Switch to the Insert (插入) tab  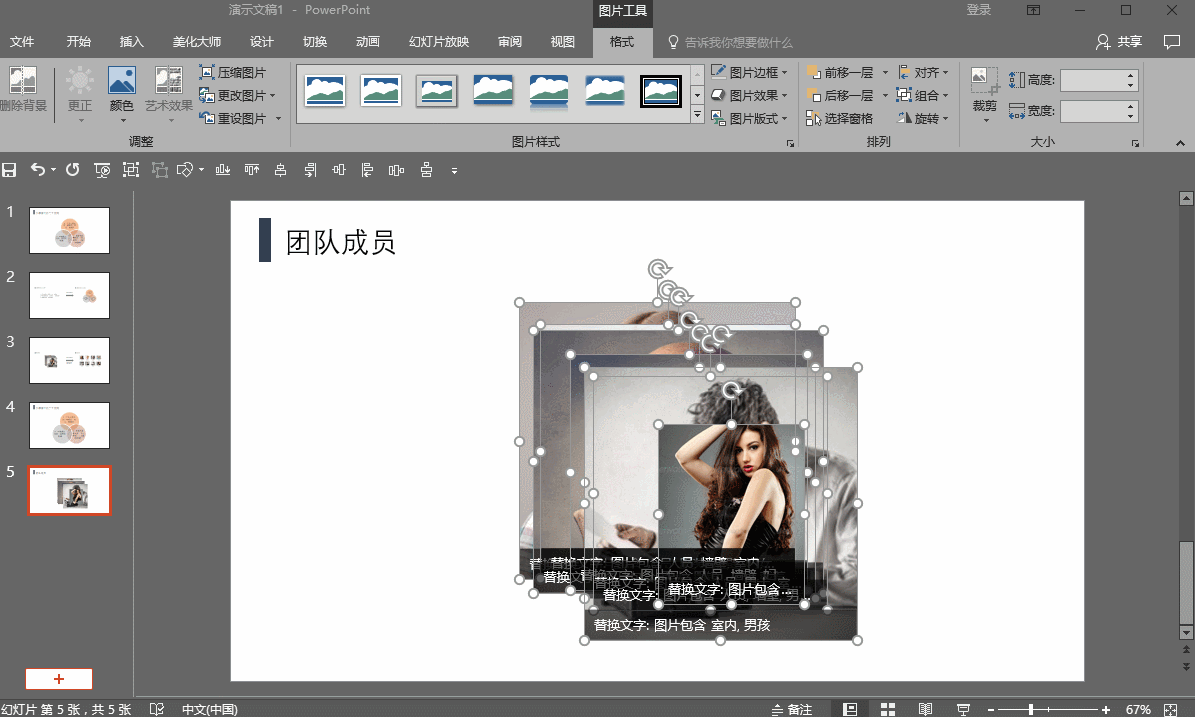point(132,42)
